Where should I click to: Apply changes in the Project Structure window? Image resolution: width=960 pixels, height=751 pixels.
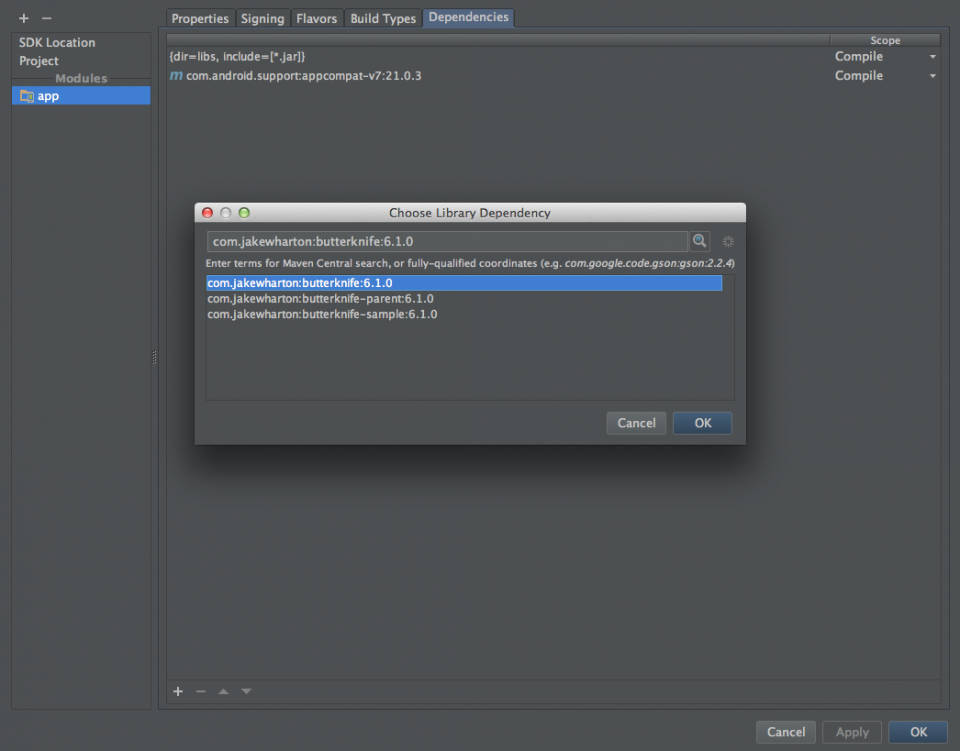point(851,731)
